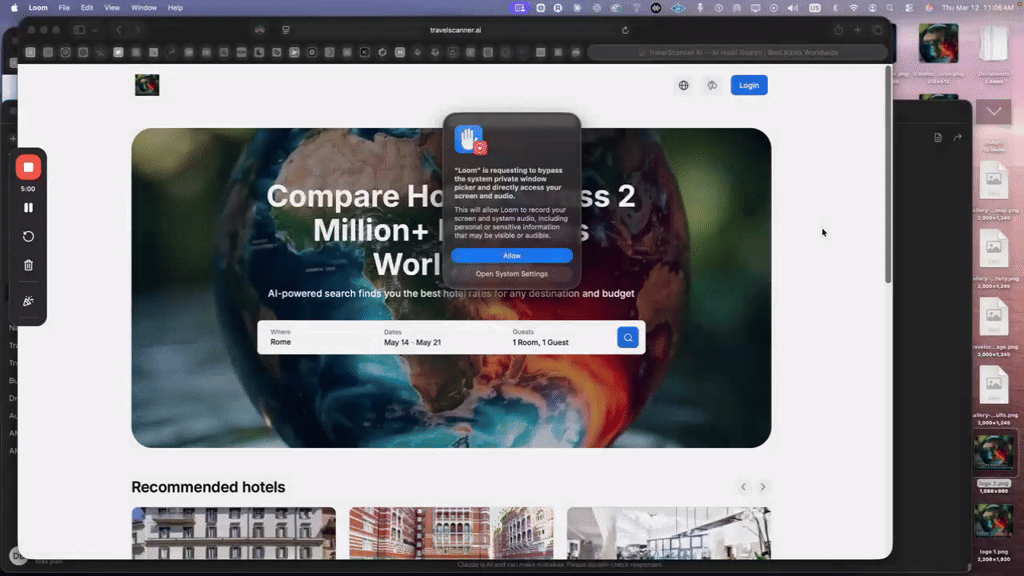
Task: Click the blue search magnifier button
Action: [x=627, y=337]
